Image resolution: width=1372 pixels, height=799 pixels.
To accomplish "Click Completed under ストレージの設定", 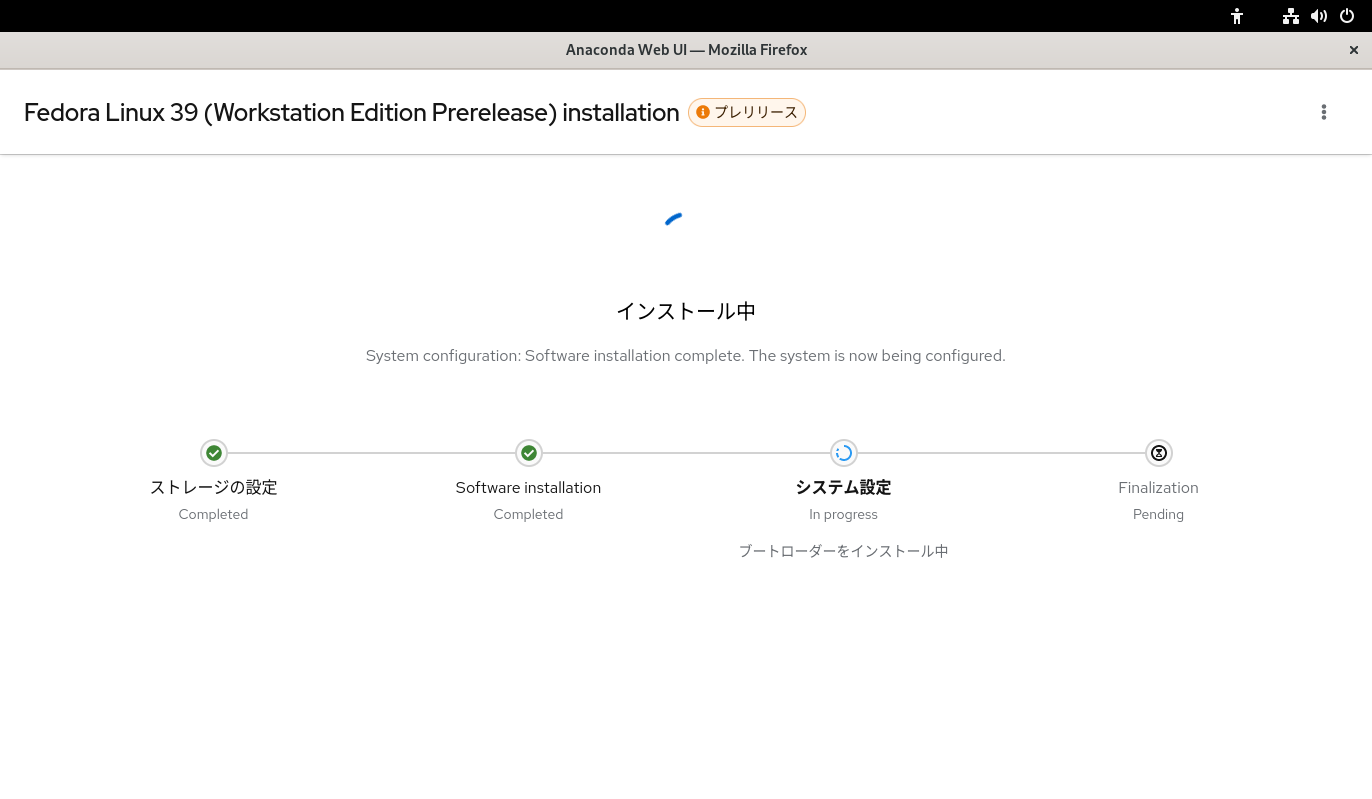I will point(213,515).
